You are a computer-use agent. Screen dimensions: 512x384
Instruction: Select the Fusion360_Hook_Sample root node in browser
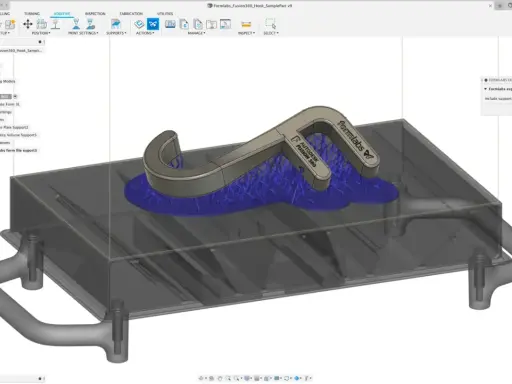click(21, 51)
